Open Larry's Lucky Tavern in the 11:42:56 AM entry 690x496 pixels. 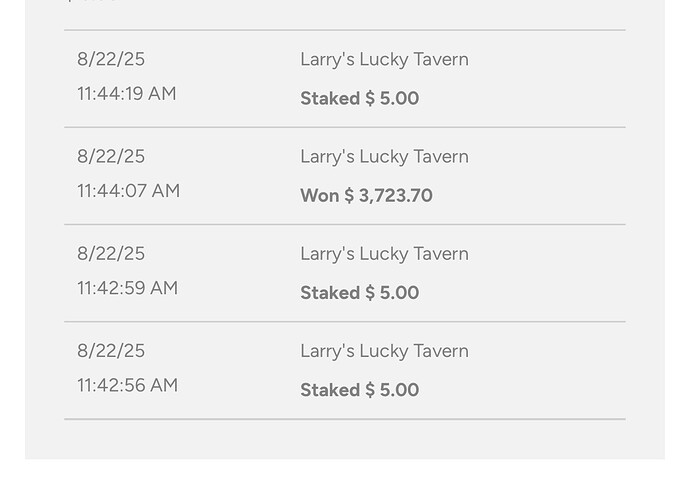[x=384, y=350]
